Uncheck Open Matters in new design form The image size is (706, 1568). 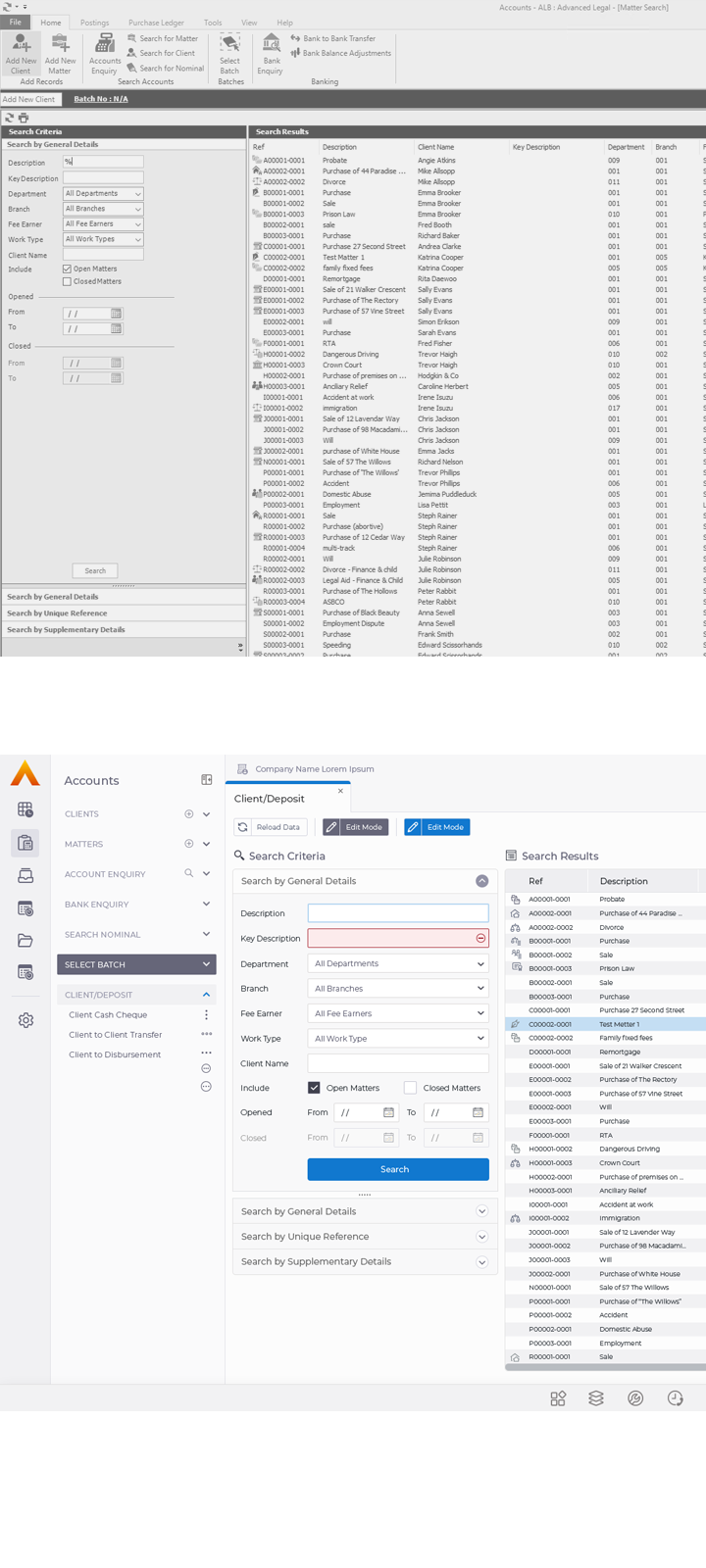pos(314,1087)
